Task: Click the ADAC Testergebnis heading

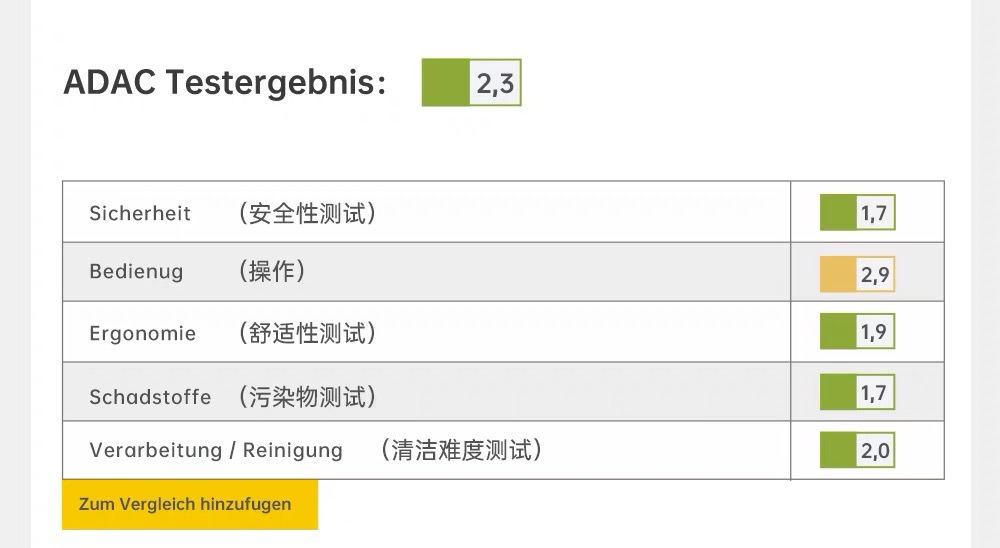Action: pyautogui.click(x=225, y=82)
